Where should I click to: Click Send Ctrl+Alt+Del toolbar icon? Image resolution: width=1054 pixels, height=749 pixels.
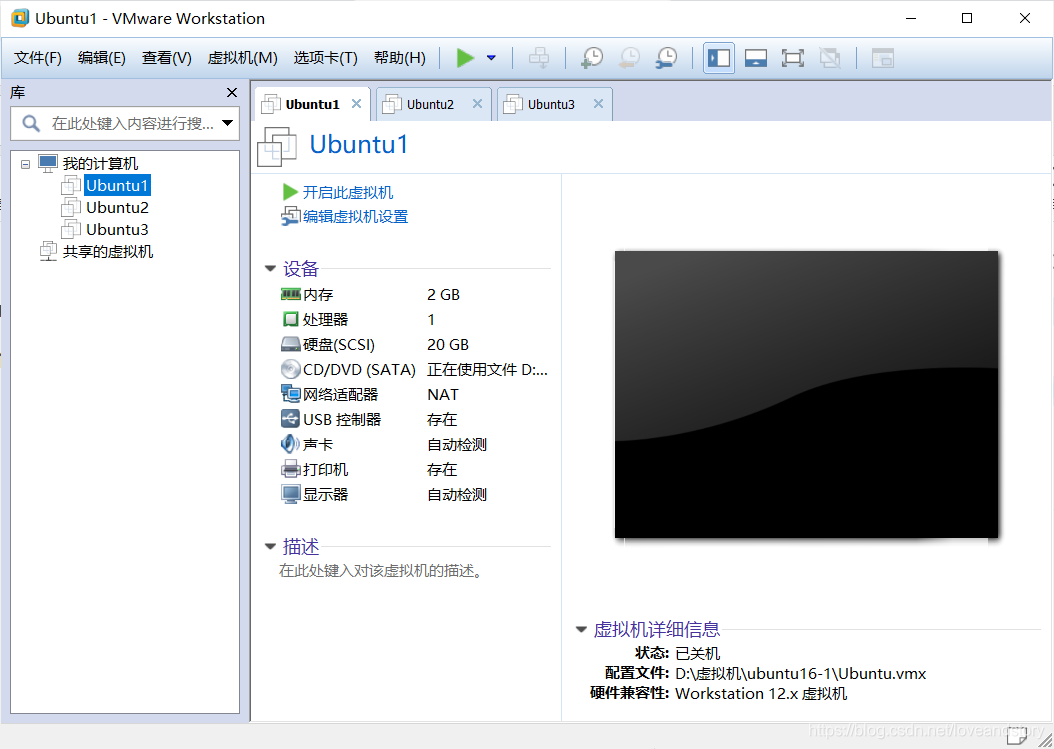(538, 58)
